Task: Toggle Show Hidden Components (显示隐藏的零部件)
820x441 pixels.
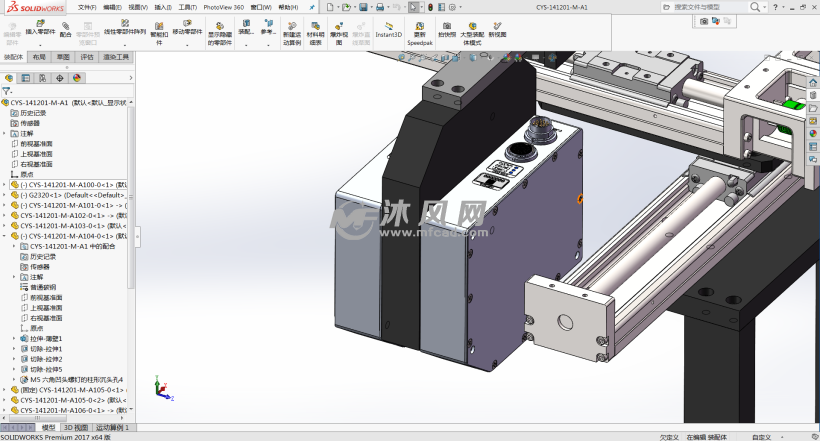Action: (220, 27)
